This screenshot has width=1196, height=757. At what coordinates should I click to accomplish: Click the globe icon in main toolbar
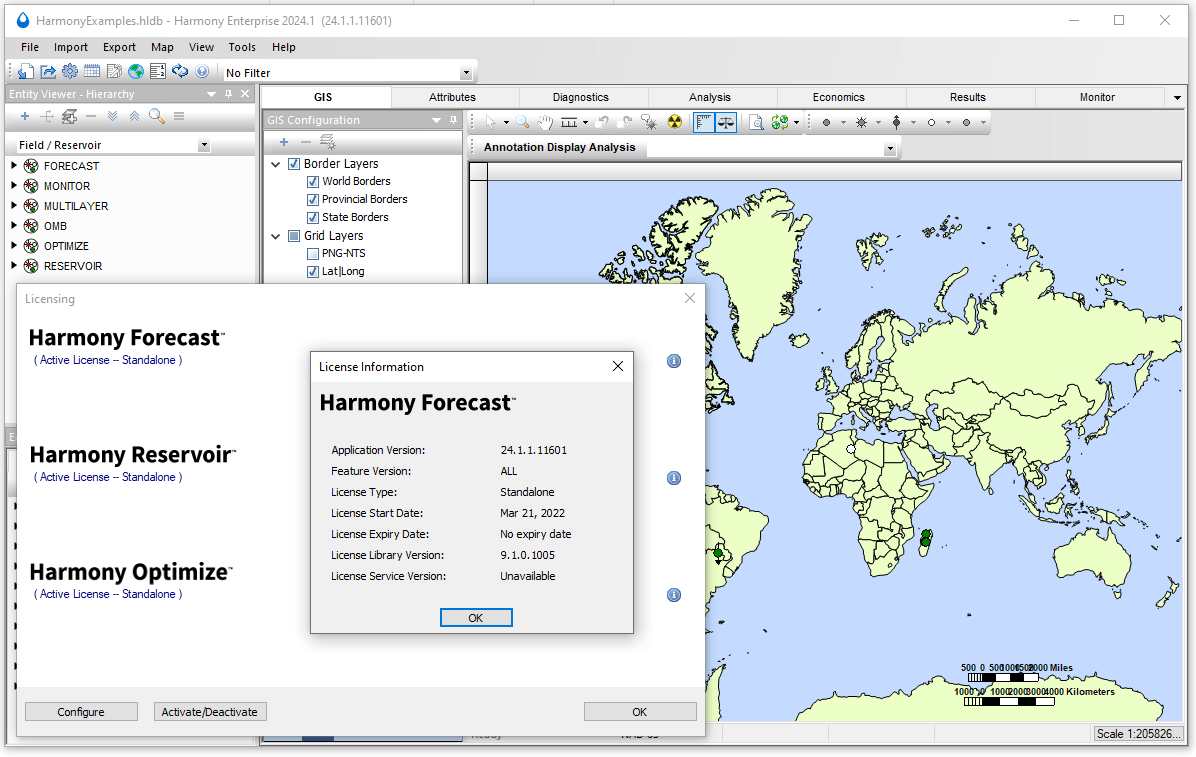pyautogui.click(x=137, y=71)
